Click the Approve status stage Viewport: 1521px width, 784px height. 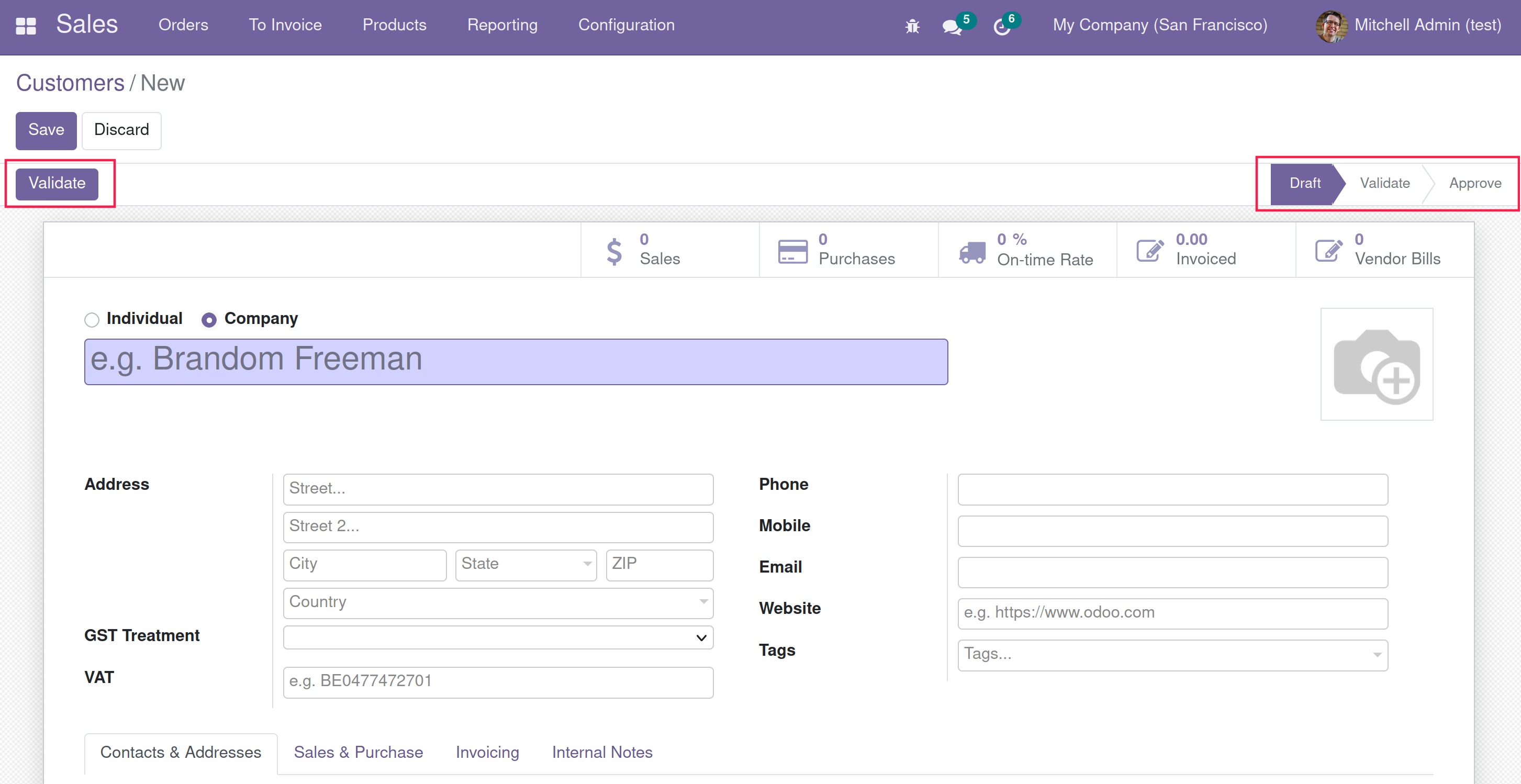1474,184
